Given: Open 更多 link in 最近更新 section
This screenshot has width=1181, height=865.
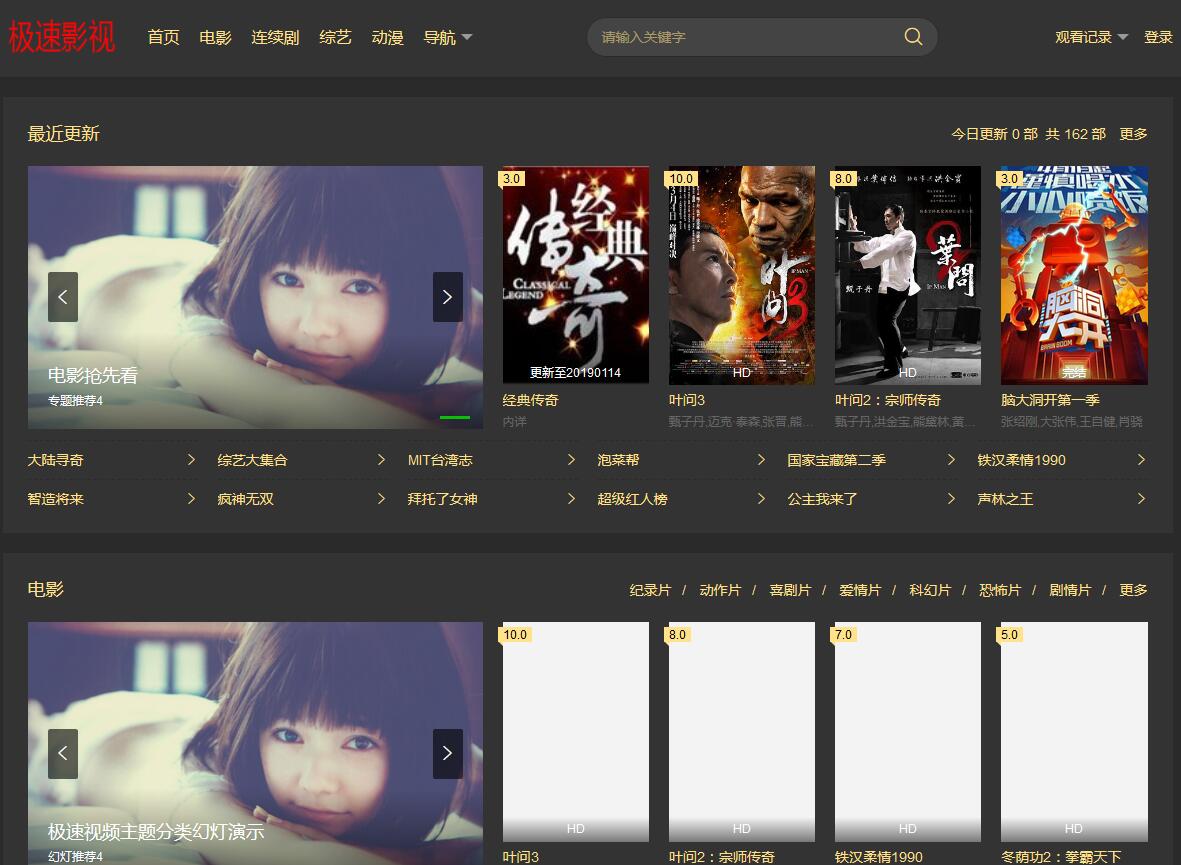Looking at the screenshot, I should [x=1133, y=134].
